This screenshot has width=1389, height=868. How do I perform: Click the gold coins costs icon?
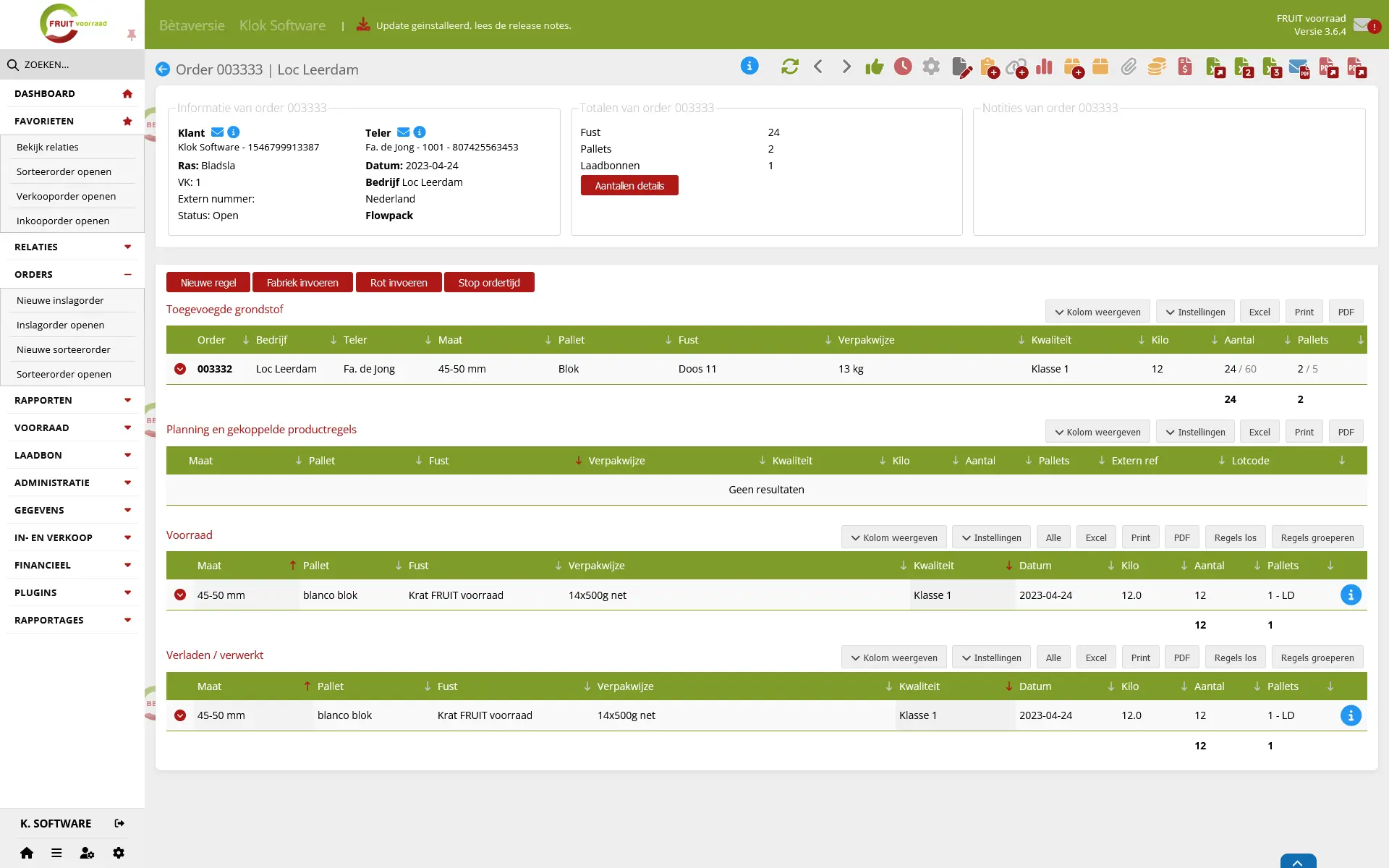point(1157,67)
